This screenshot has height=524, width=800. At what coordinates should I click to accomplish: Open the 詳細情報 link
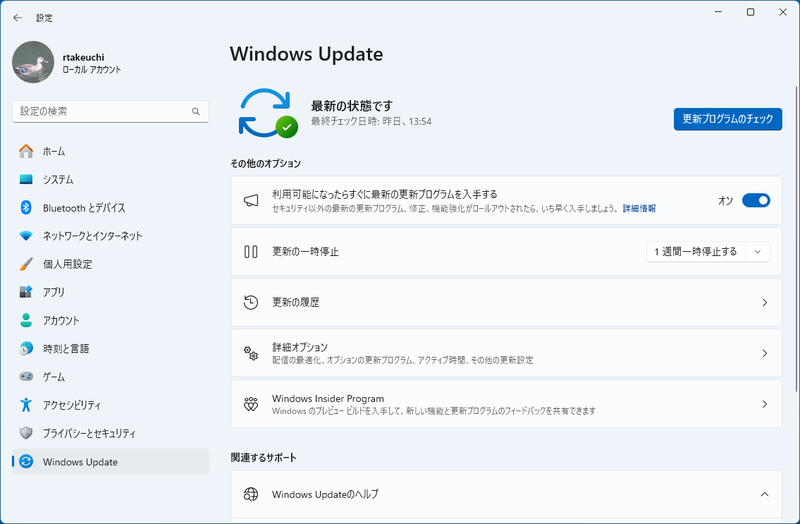coord(639,209)
